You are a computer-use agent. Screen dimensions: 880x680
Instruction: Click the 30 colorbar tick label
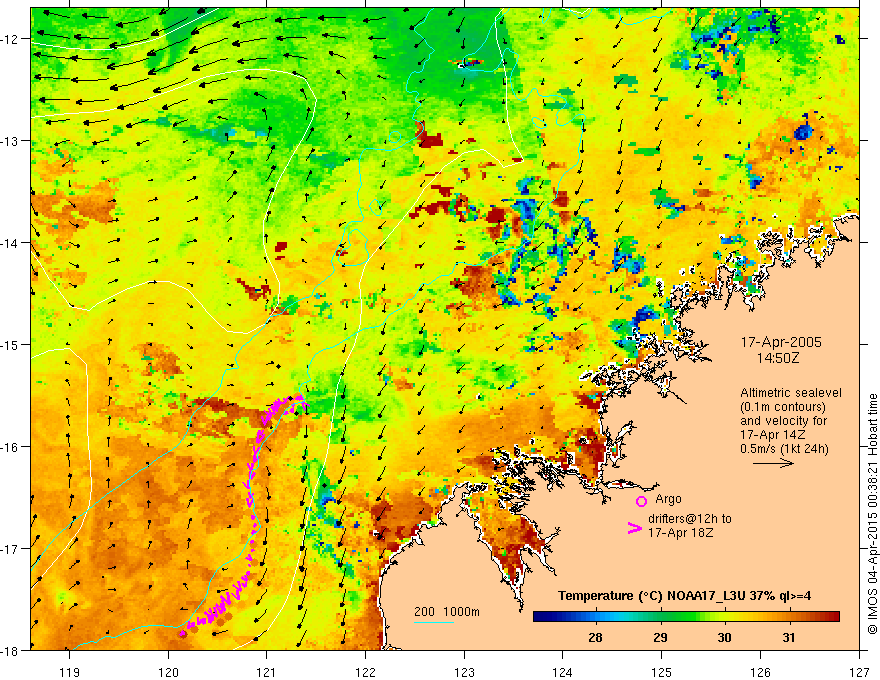(725, 637)
